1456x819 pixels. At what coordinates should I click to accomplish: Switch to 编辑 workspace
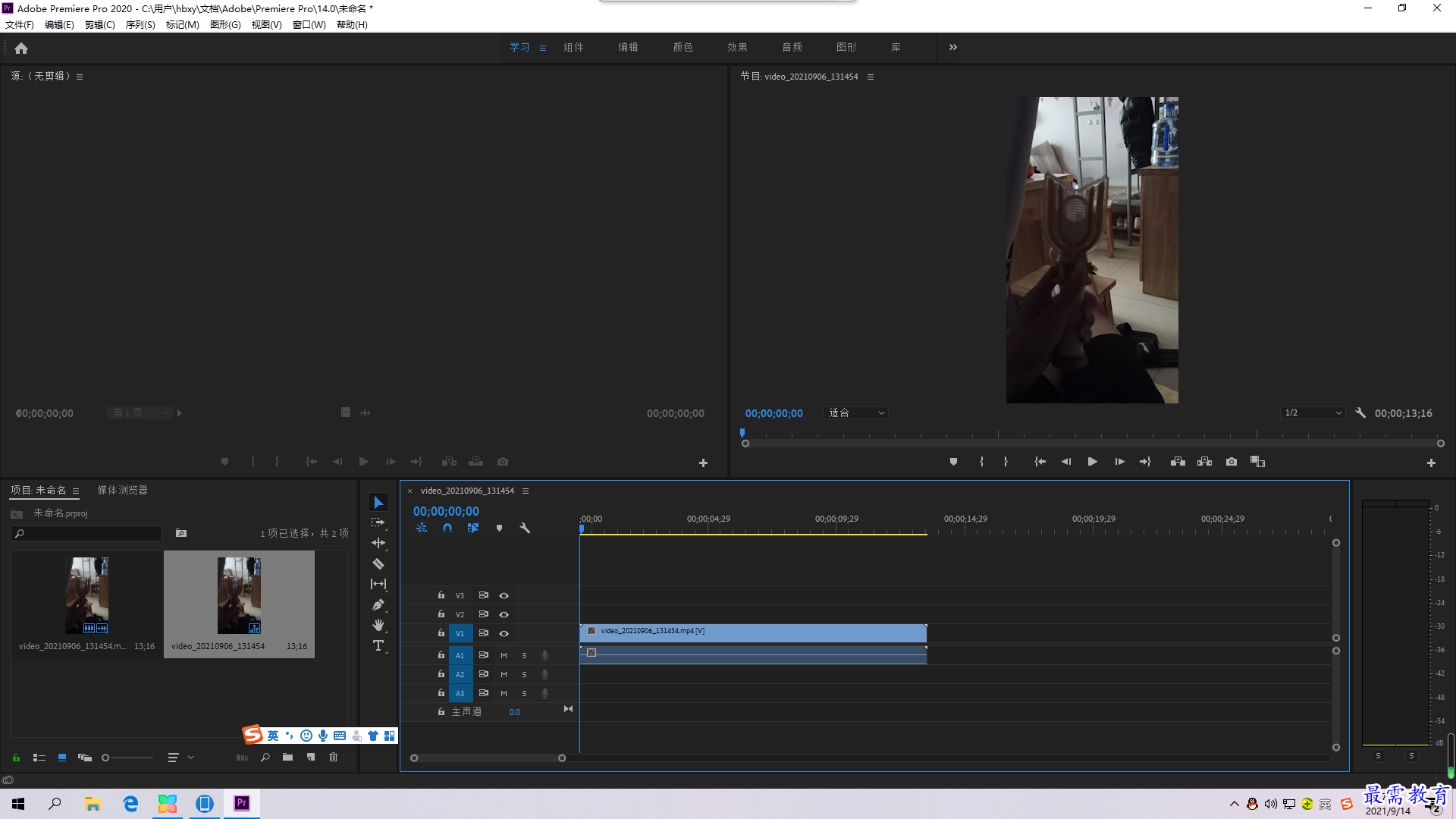coord(628,47)
